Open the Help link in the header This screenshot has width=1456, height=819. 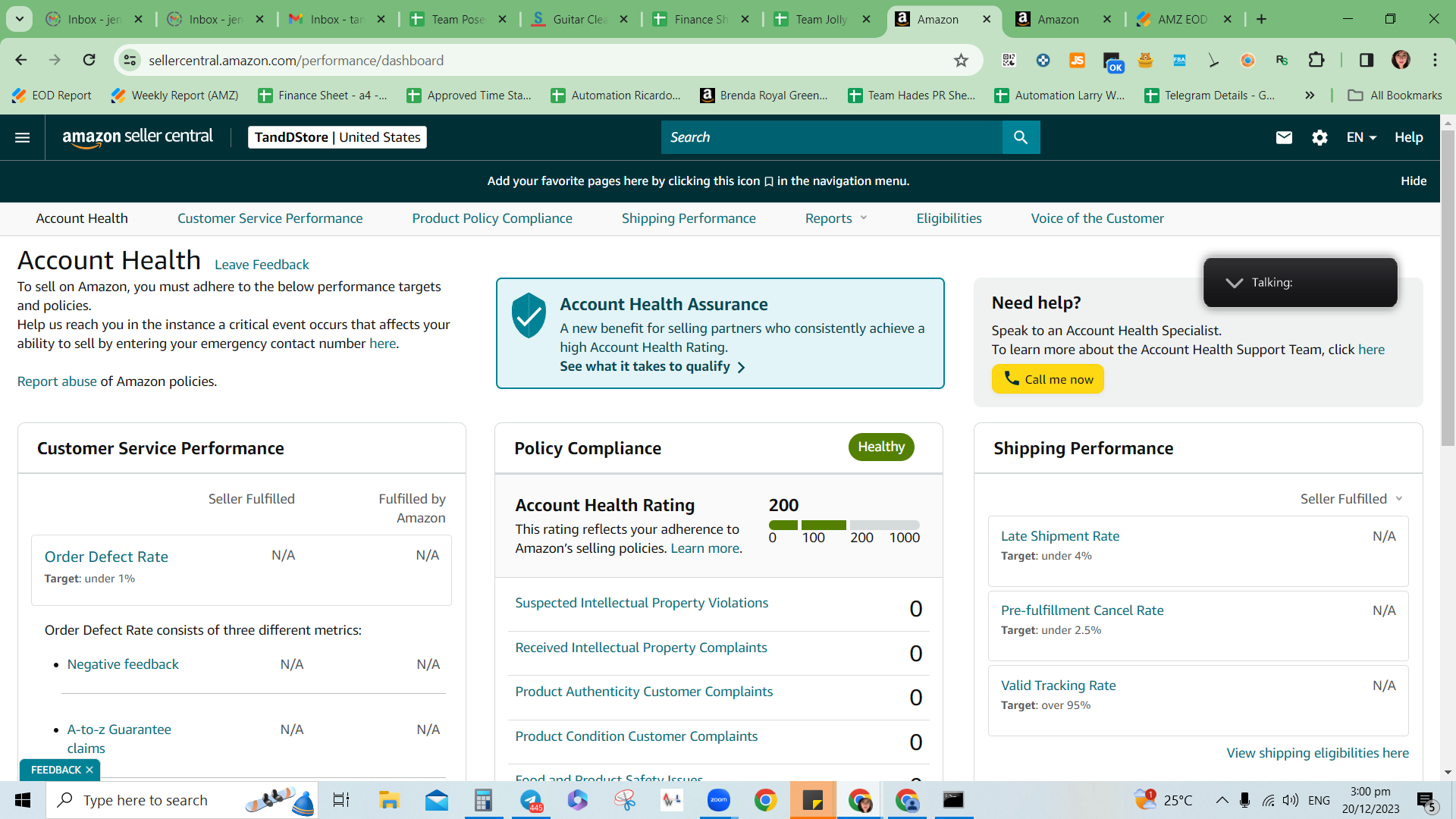(1409, 137)
